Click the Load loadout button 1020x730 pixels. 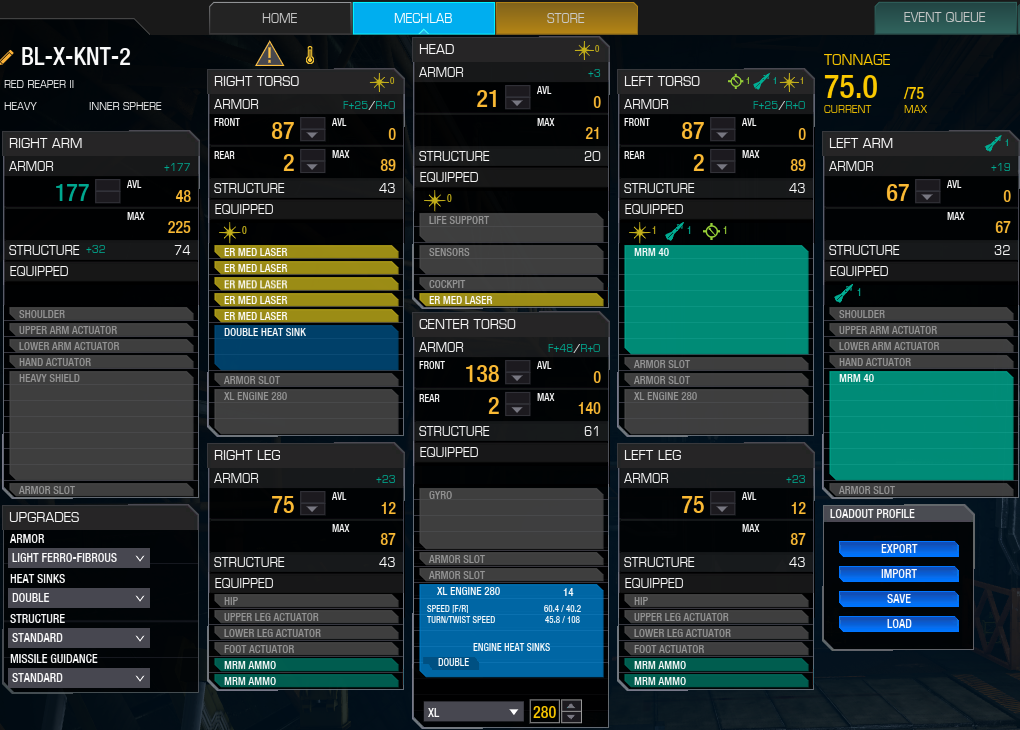click(898, 624)
